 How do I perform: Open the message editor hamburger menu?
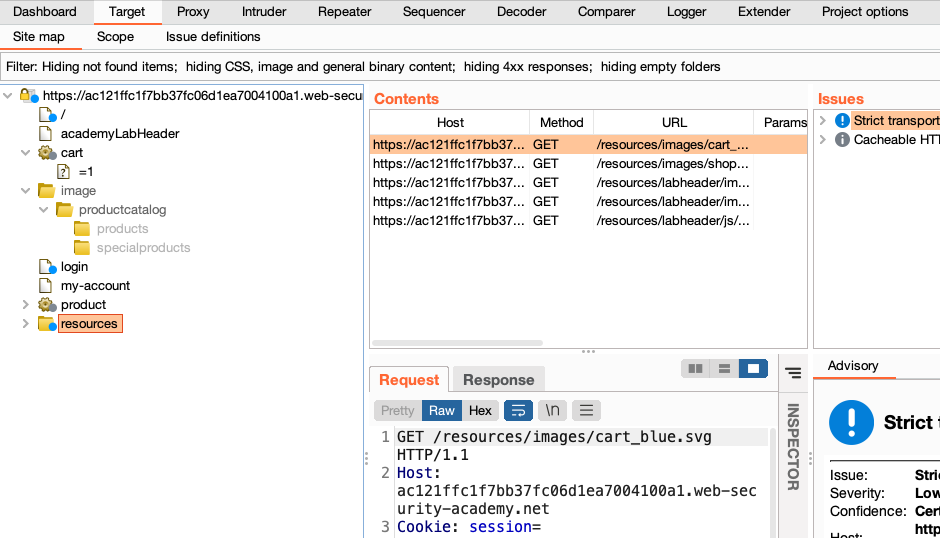[x=586, y=410]
